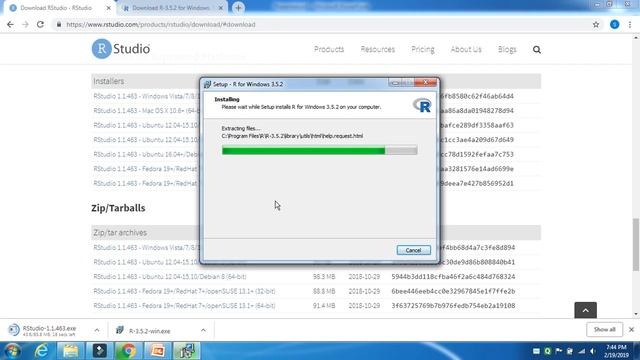640x360 pixels.
Task: Reload the RStudio download page
Action: (x=40, y=24)
